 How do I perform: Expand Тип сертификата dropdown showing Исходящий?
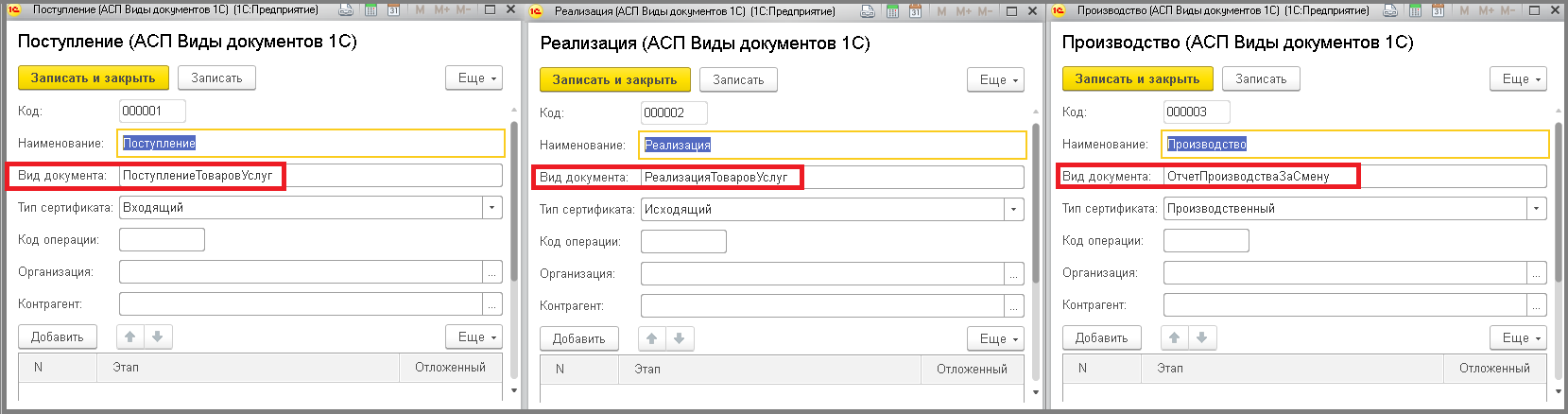click(x=1013, y=210)
